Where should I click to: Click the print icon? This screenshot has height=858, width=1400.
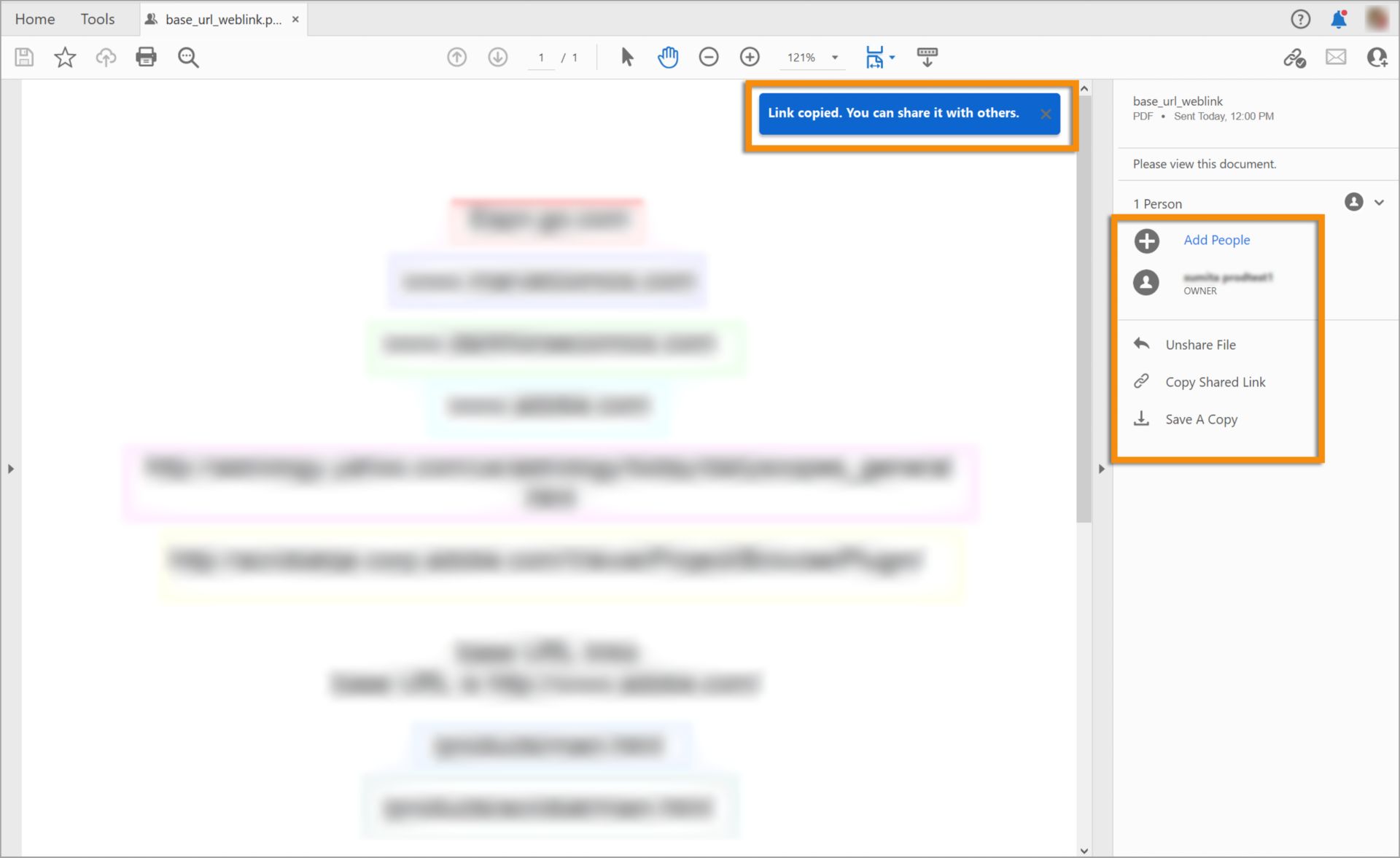tap(146, 57)
